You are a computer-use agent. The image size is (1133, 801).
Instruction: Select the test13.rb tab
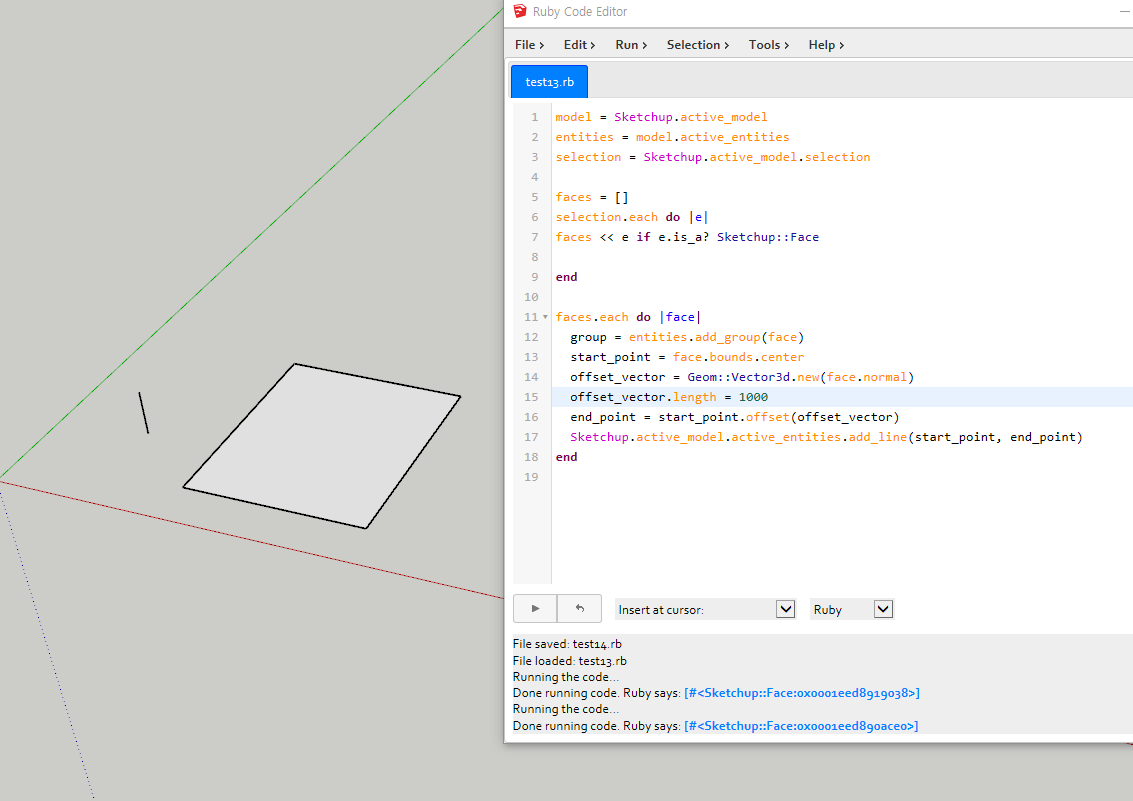(x=549, y=82)
